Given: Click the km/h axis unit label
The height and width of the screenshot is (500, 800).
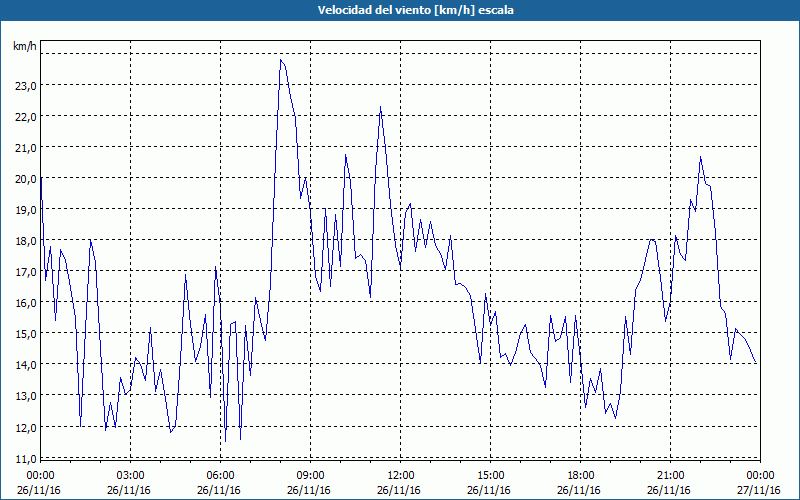Looking at the screenshot, I should [x=25, y=46].
